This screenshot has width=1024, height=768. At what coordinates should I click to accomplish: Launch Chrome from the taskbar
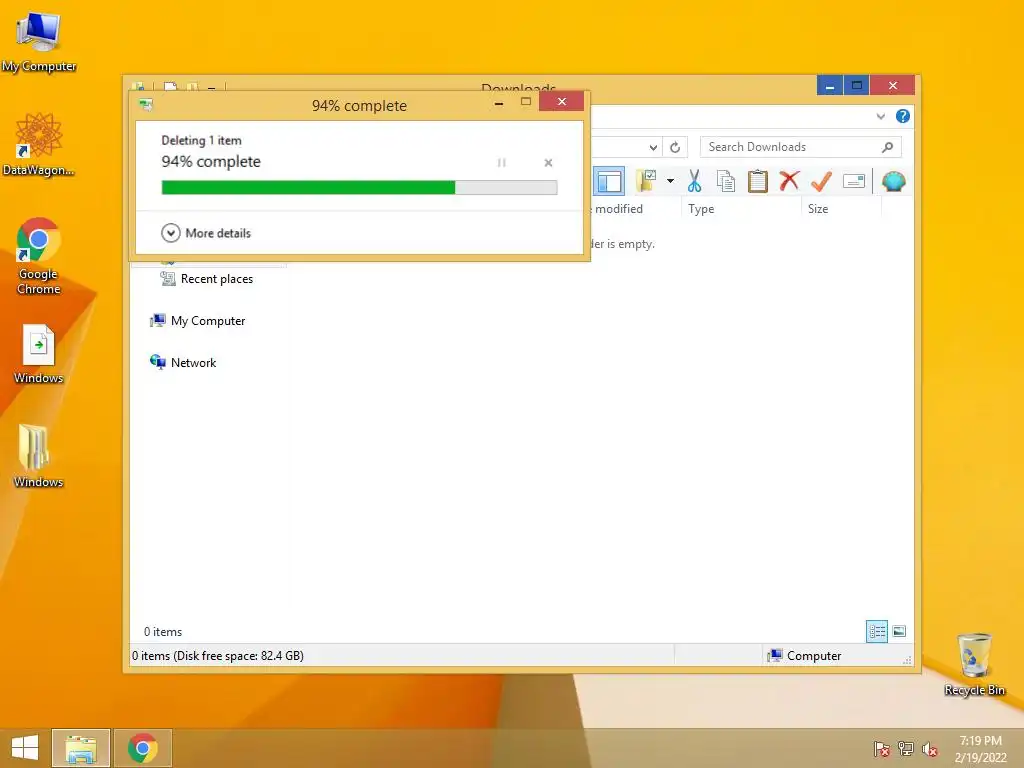(x=143, y=748)
